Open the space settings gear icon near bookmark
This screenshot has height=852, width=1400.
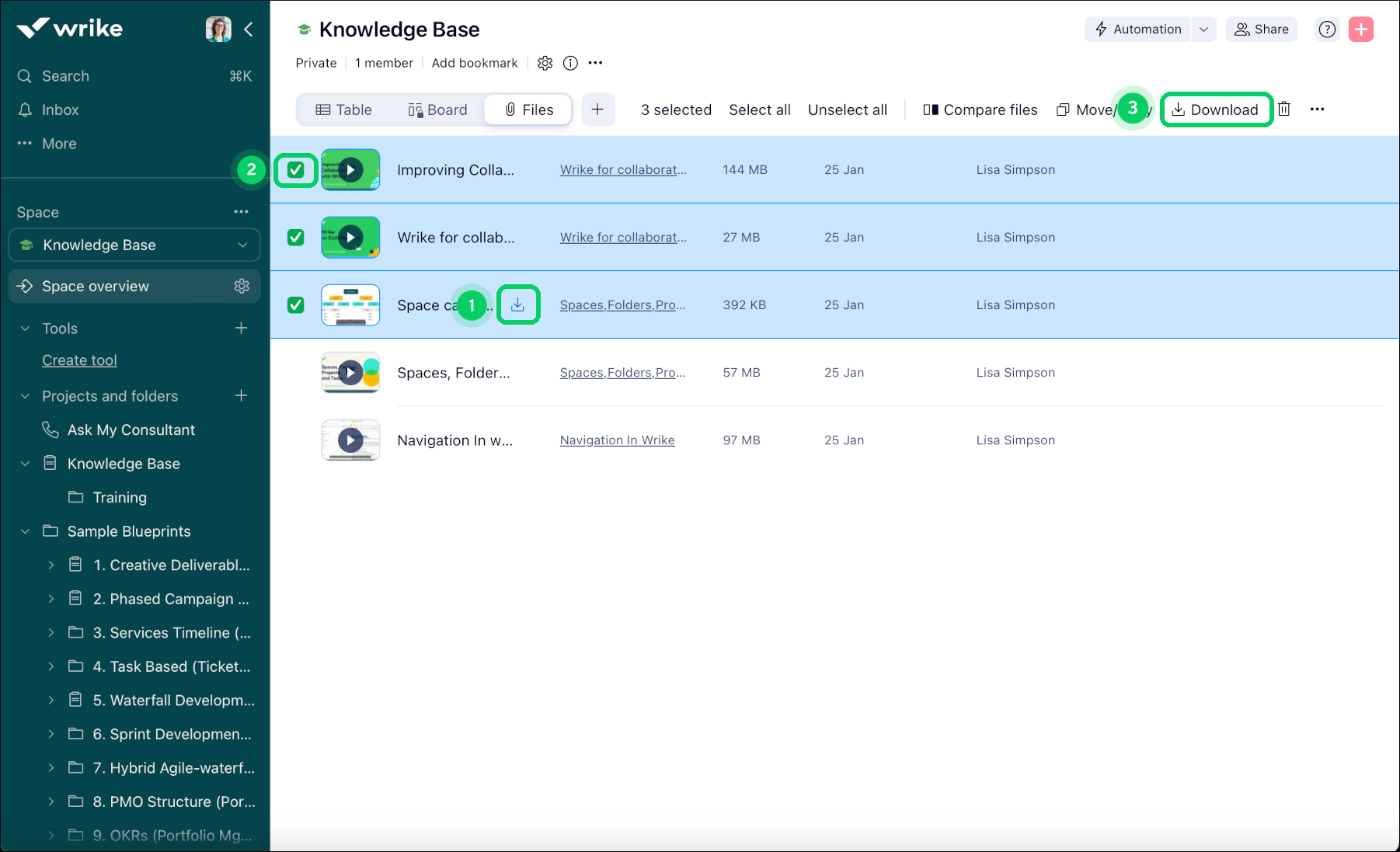tap(545, 63)
